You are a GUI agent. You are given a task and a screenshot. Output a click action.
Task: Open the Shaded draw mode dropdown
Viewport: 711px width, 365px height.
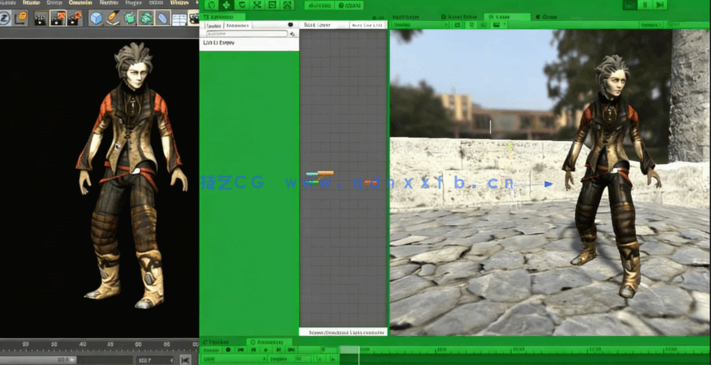tap(420, 24)
